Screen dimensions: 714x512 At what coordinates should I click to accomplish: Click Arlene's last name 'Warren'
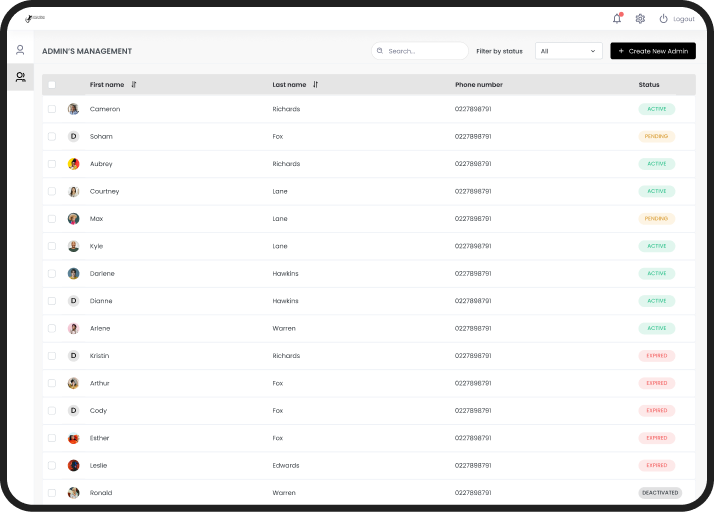[284, 328]
